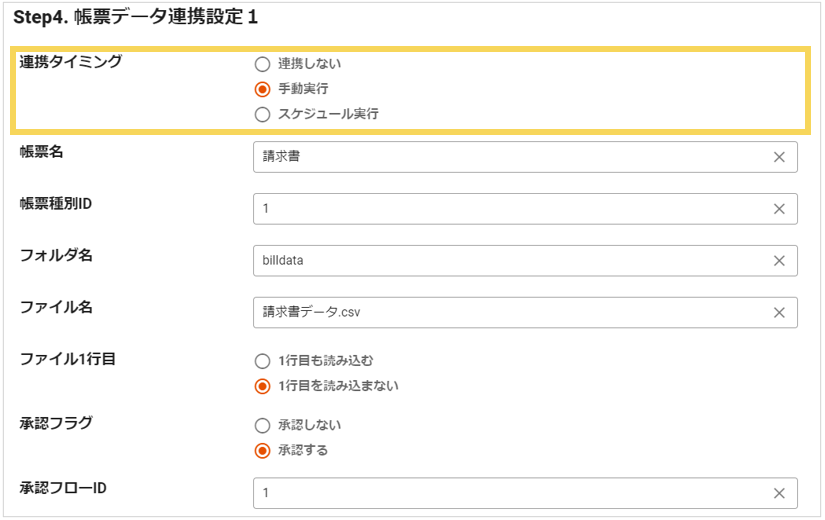The width and height of the screenshot is (825, 520).
Task: Click the 帳票種別ID input field
Action: tap(510, 209)
